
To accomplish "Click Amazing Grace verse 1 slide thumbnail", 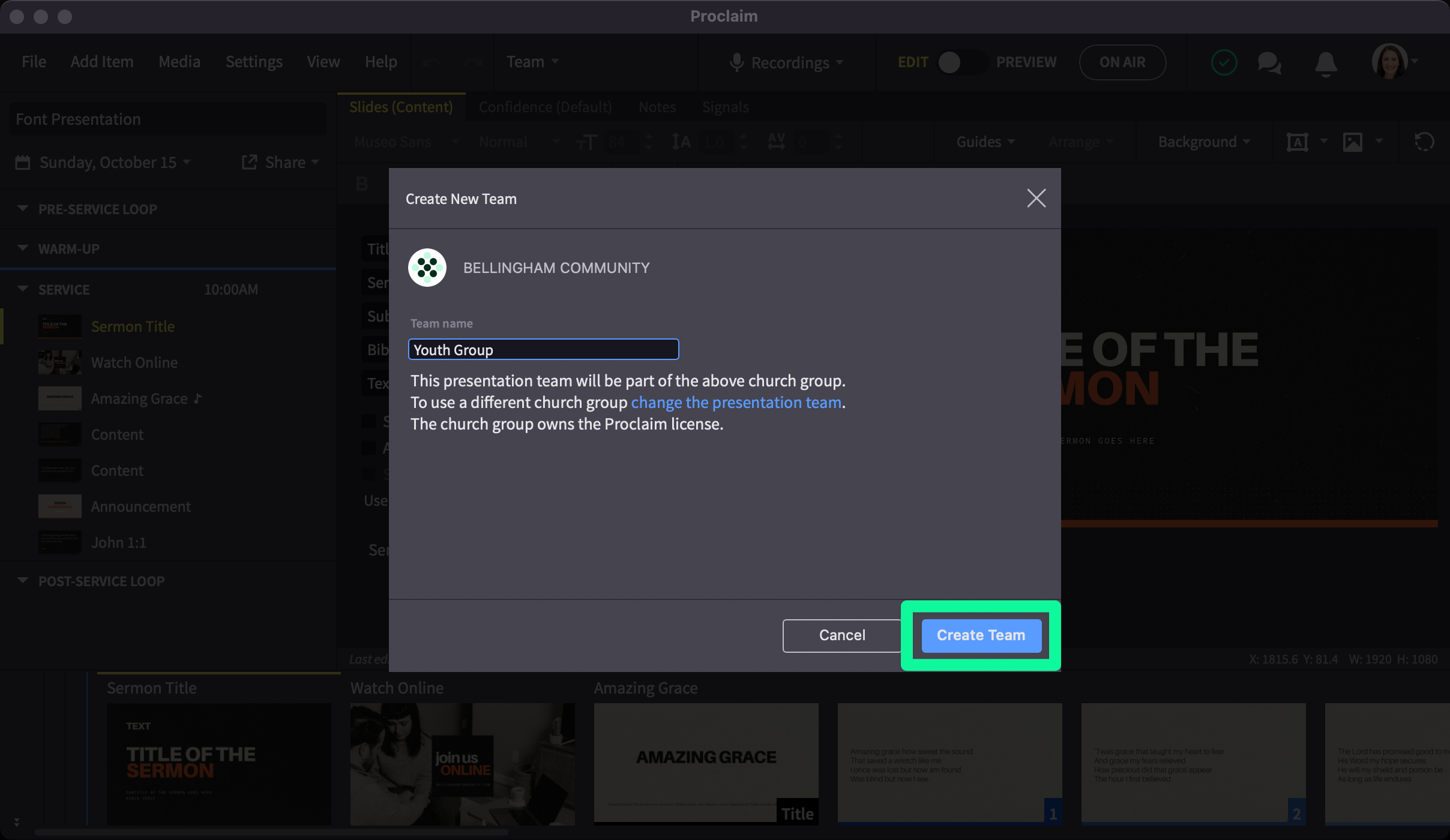I will pos(950,763).
